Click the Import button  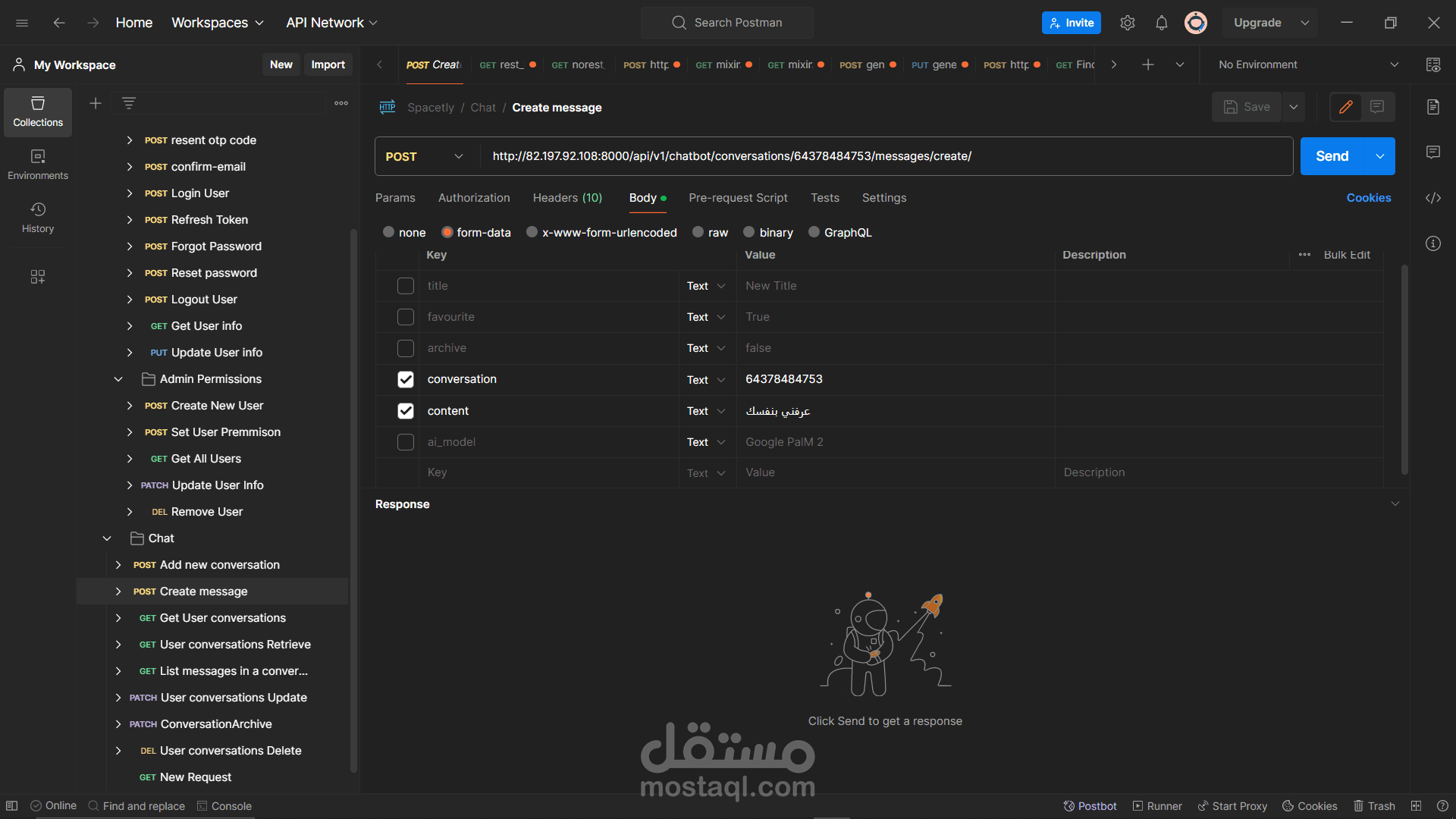328,65
